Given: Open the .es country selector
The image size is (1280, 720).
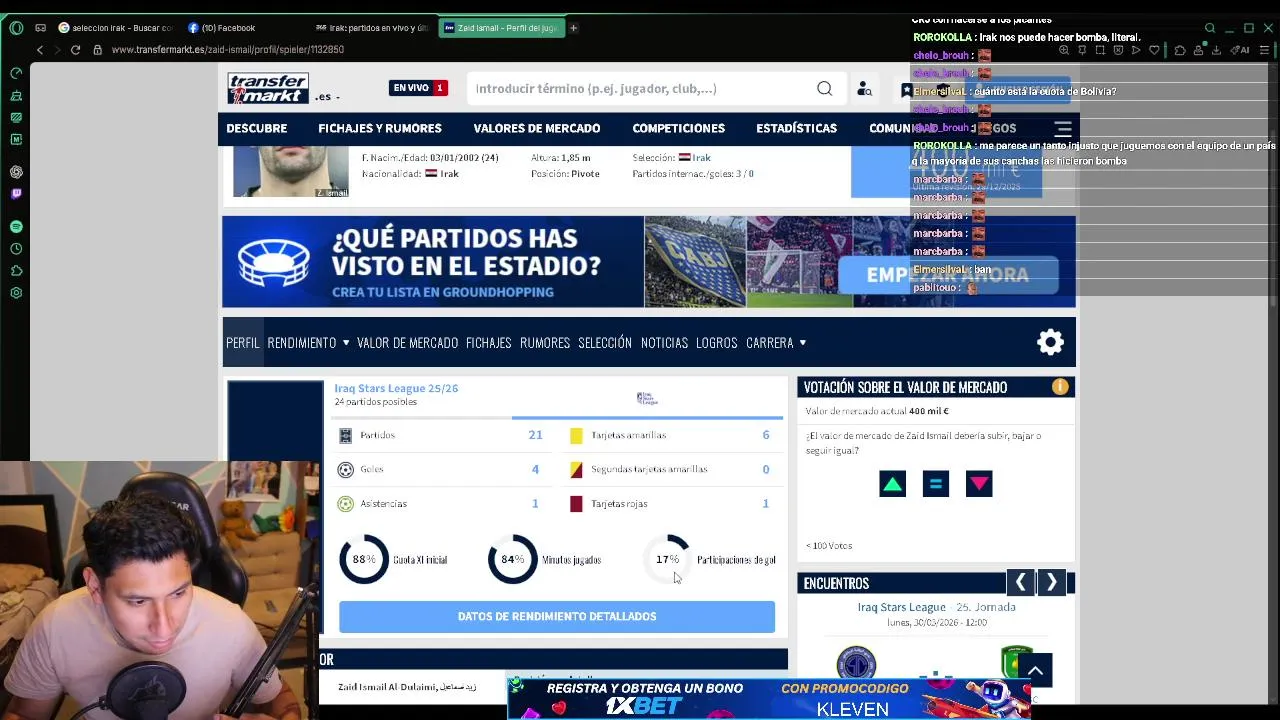Looking at the screenshot, I should click(x=327, y=97).
